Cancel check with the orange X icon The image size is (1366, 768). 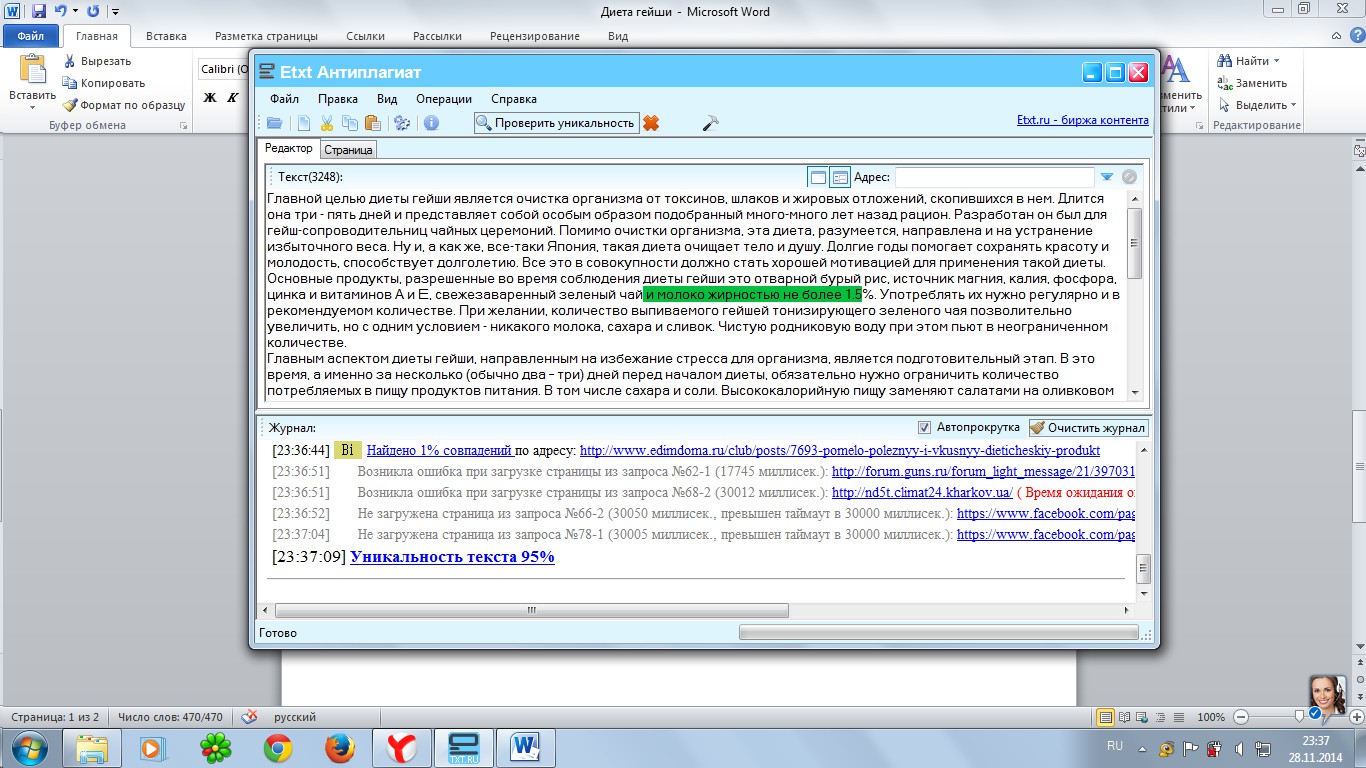tap(651, 123)
